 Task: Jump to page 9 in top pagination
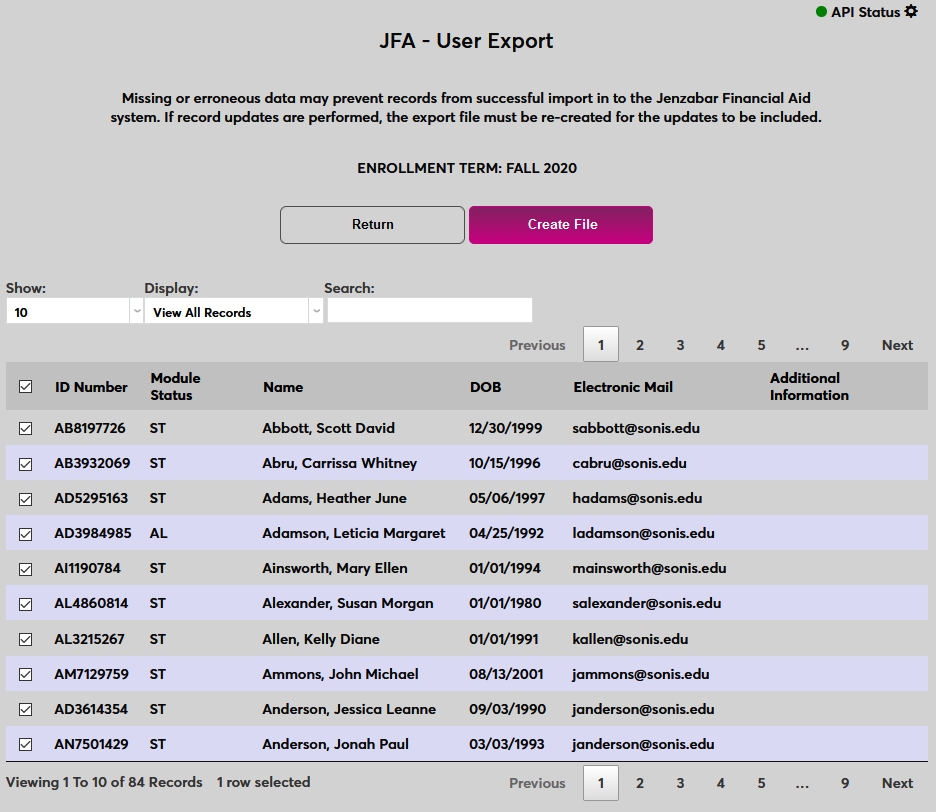pyautogui.click(x=845, y=345)
